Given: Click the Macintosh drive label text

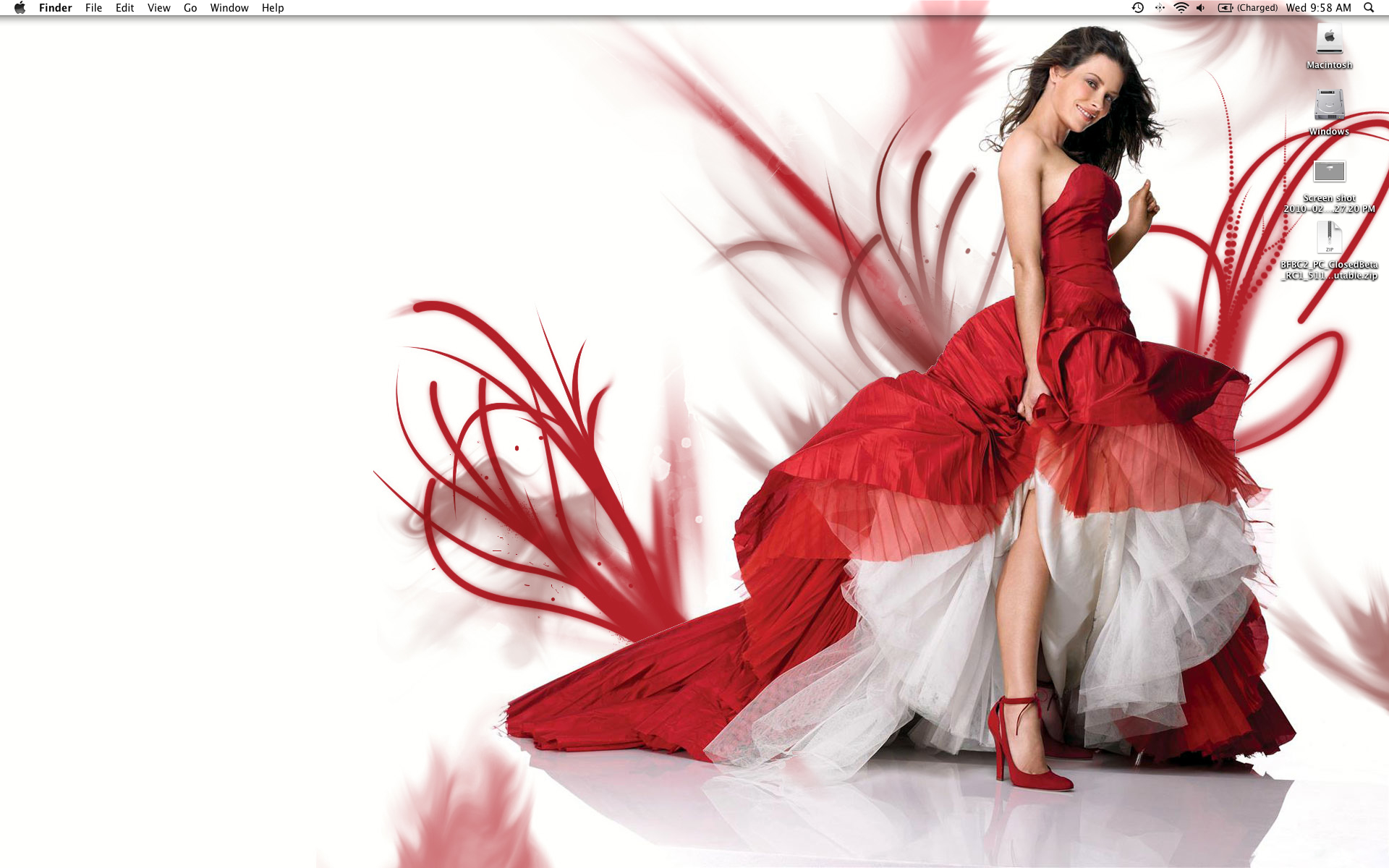Looking at the screenshot, I should pos(1329,65).
